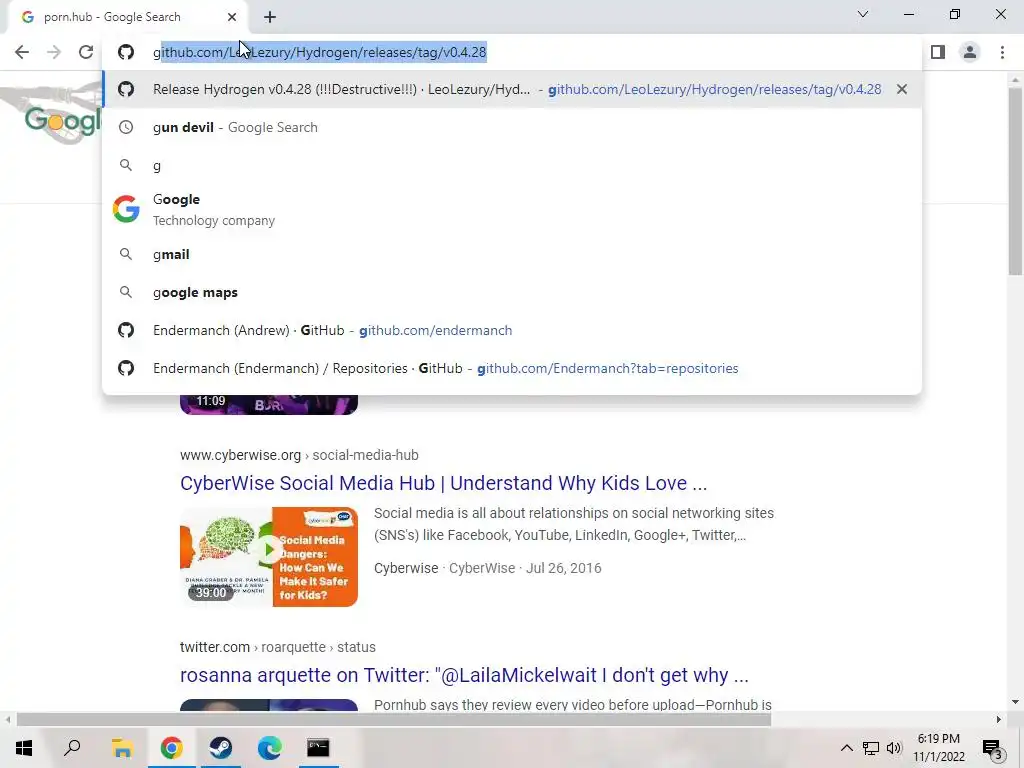Open the tab search chevron in title bar
This screenshot has width=1024, height=768.
[x=863, y=14]
